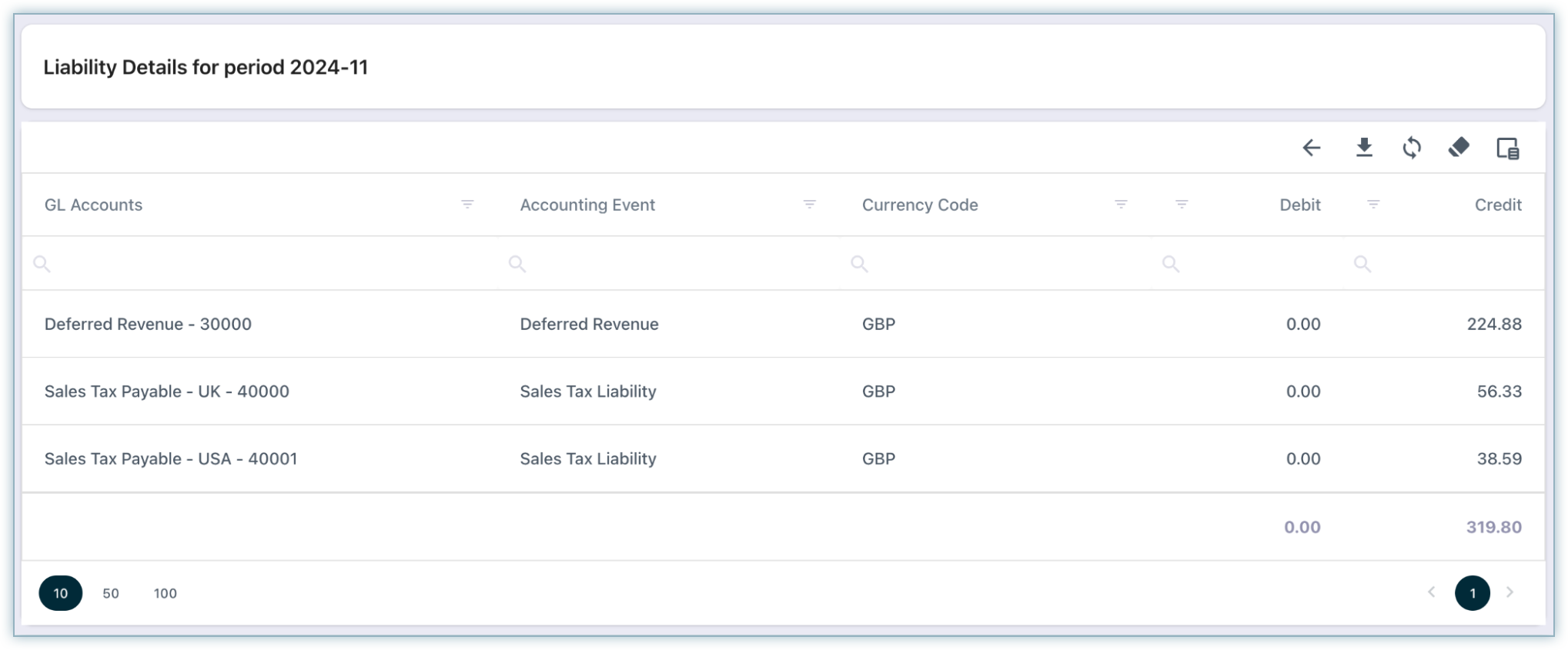Set page size to 50 rows
This screenshot has height=650, width=1568.
[111, 593]
